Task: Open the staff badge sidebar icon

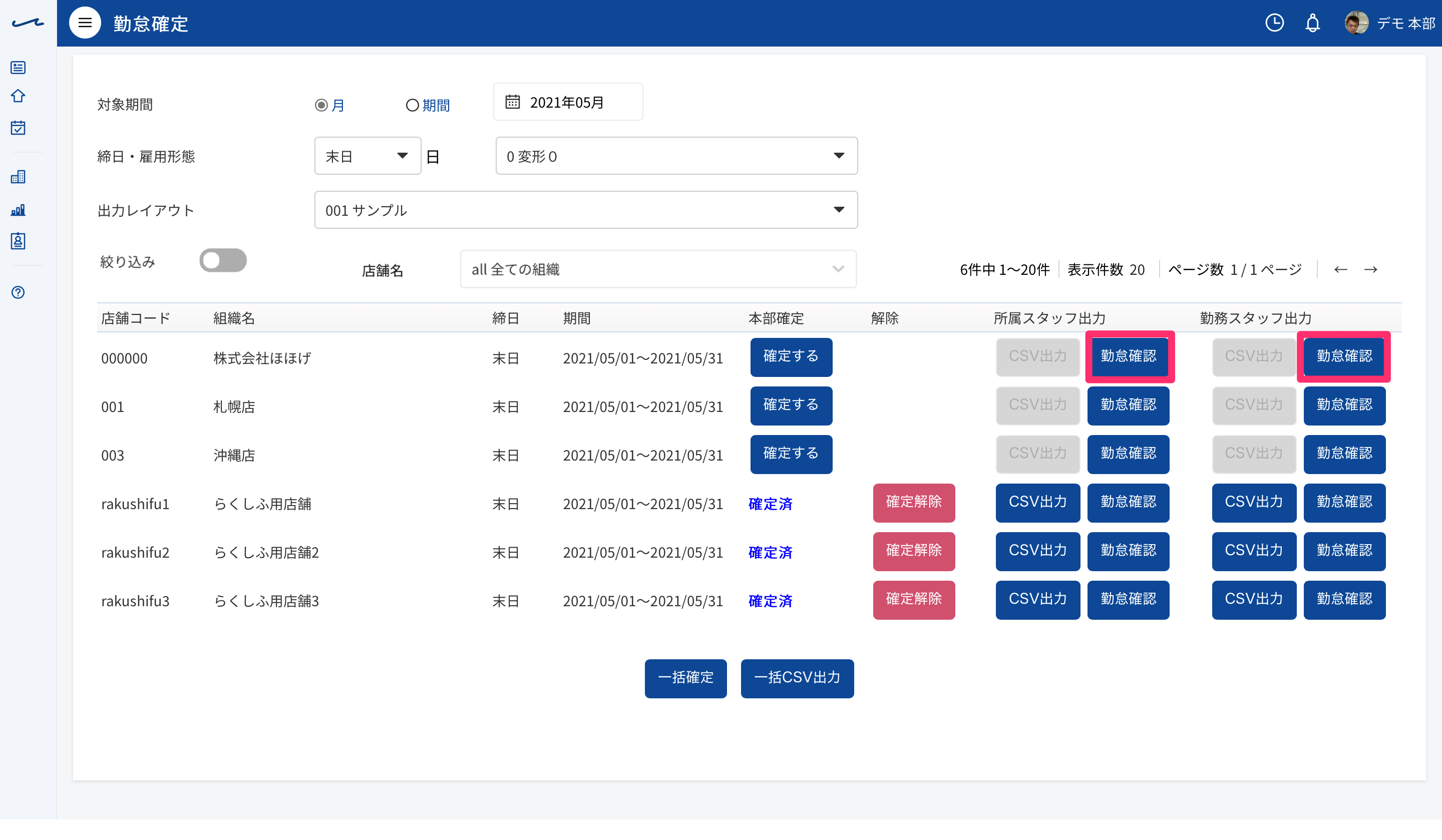Action: click(19, 241)
